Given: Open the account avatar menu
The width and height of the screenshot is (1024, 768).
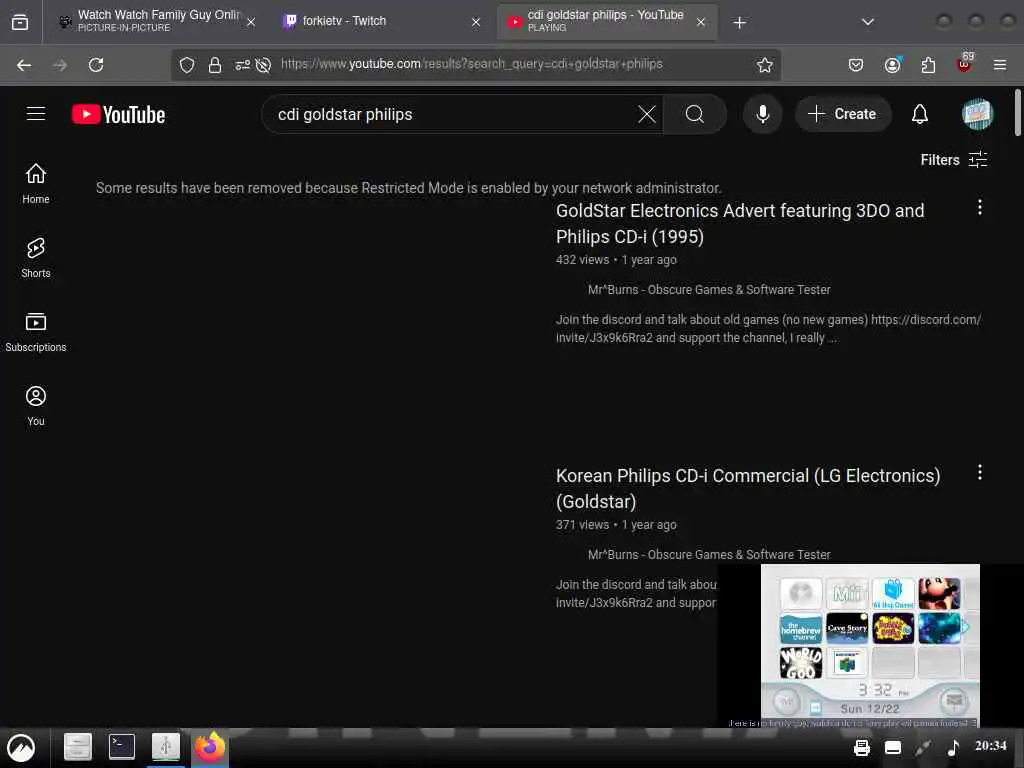Looking at the screenshot, I should pos(977,114).
